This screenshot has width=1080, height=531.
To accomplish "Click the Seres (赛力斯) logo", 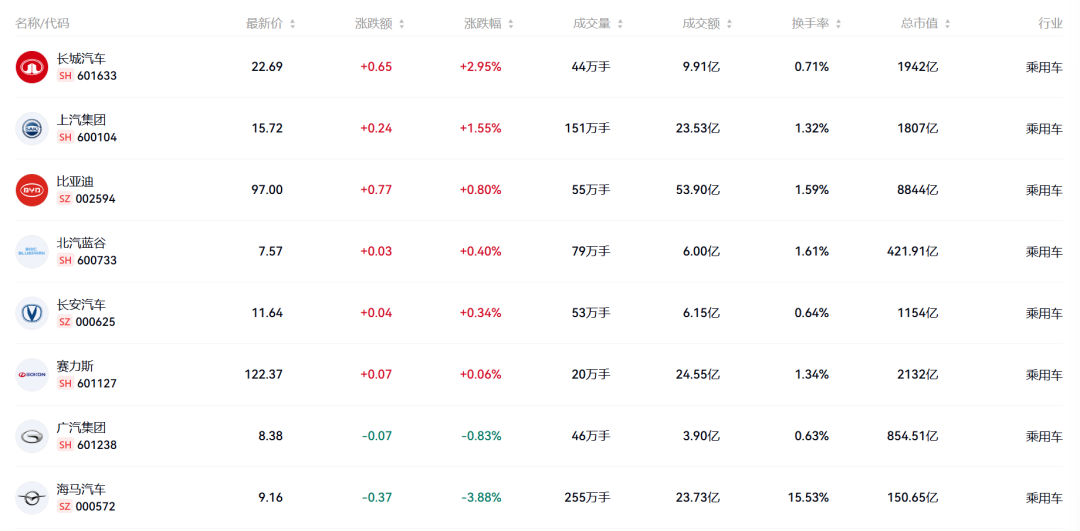I will (x=32, y=375).
